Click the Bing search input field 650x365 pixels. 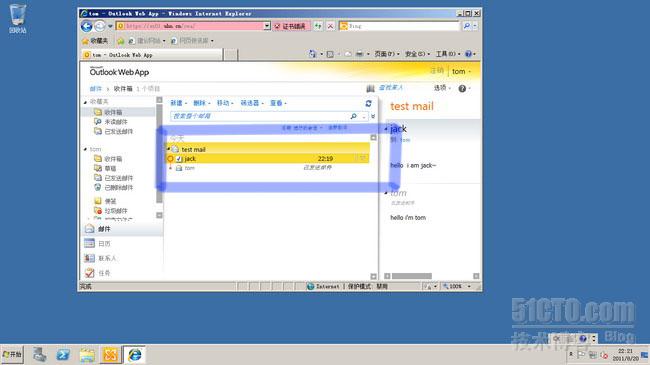[404, 26]
